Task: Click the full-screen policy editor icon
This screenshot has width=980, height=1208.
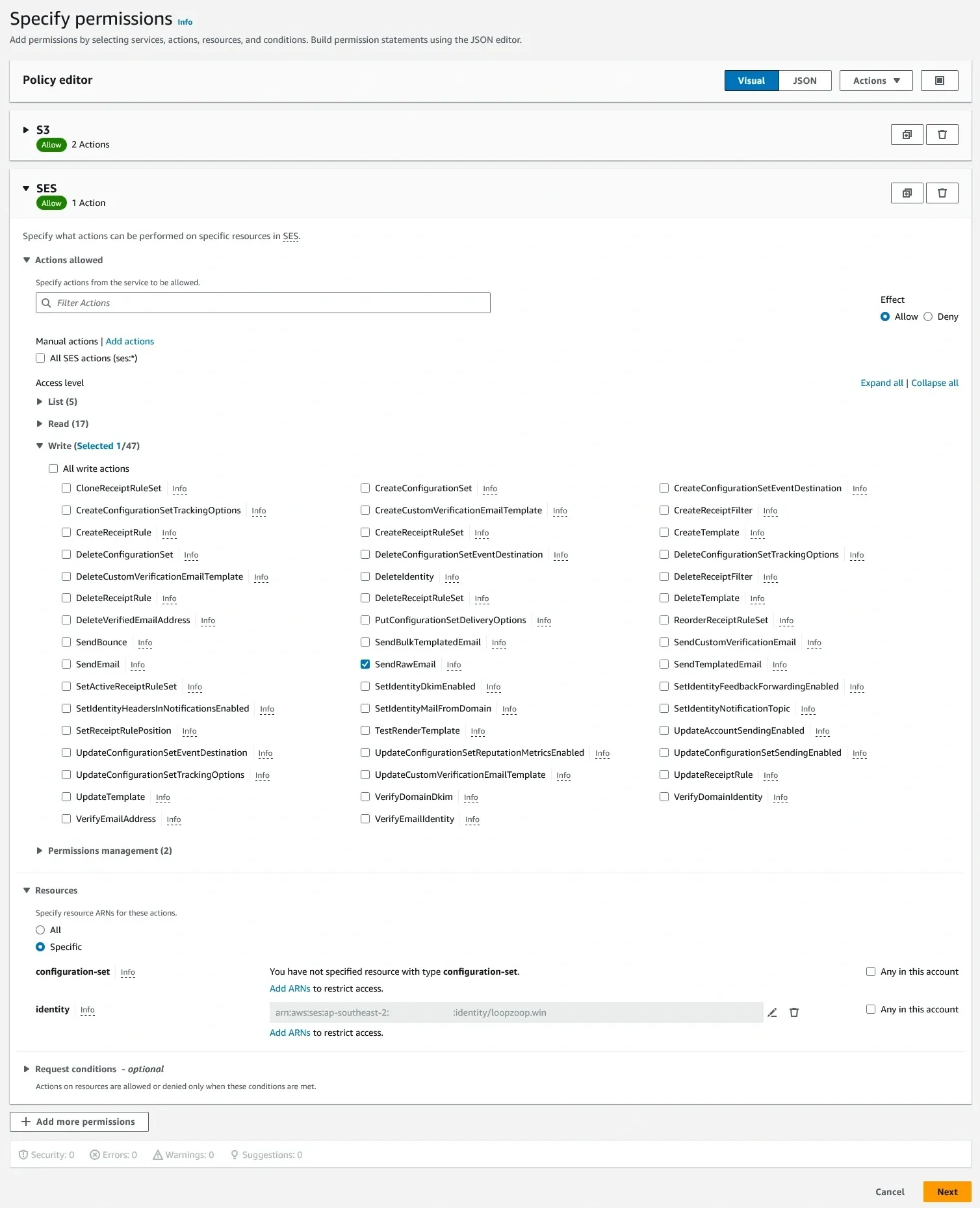Action: click(x=939, y=81)
